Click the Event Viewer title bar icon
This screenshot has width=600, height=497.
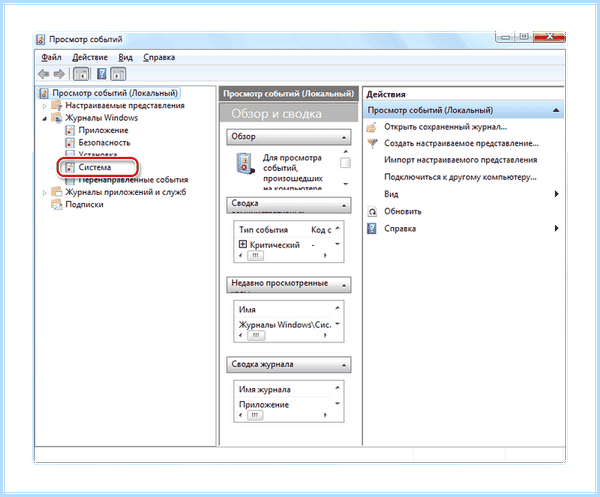click(41, 39)
